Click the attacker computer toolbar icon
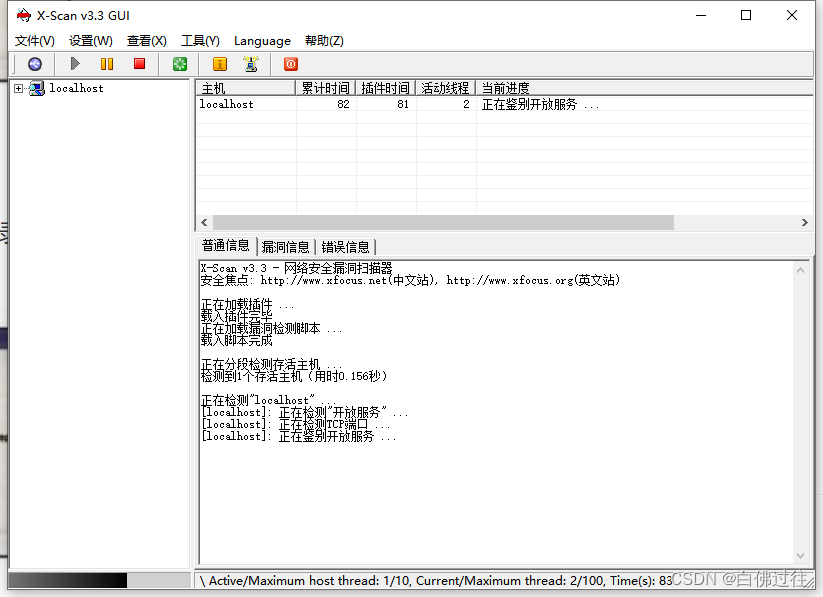Image resolution: width=823 pixels, height=597 pixels. pyautogui.click(x=252, y=64)
